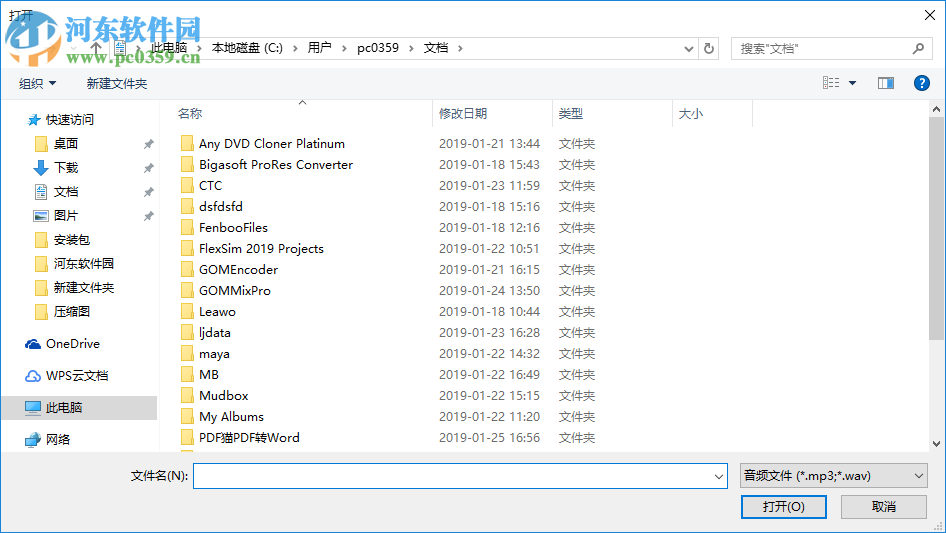The height and width of the screenshot is (533, 946).
Task: Expand the chevron after pc0359 in path
Action: tap(411, 48)
